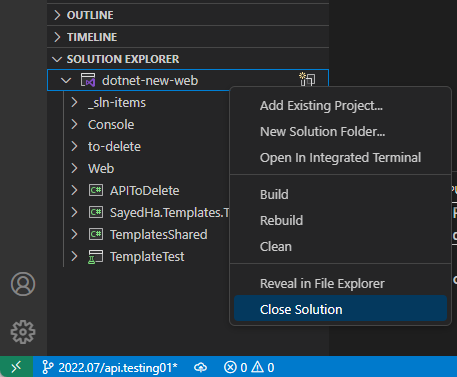
Task: Click the C# icon next to APIToDelete
Action: pyautogui.click(x=96, y=190)
